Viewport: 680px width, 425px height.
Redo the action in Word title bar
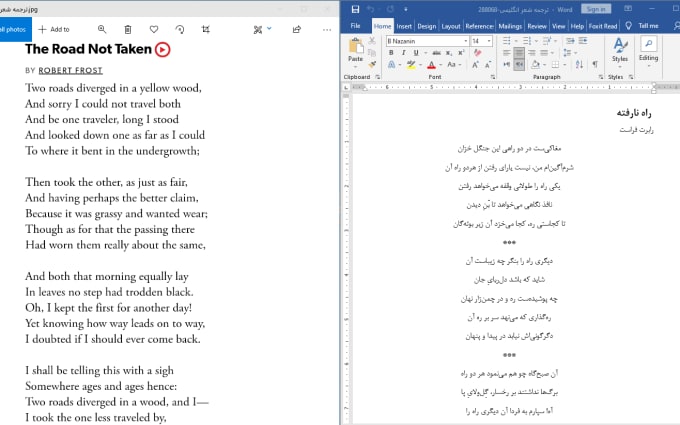pyautogui.click(x=390, y=9)
